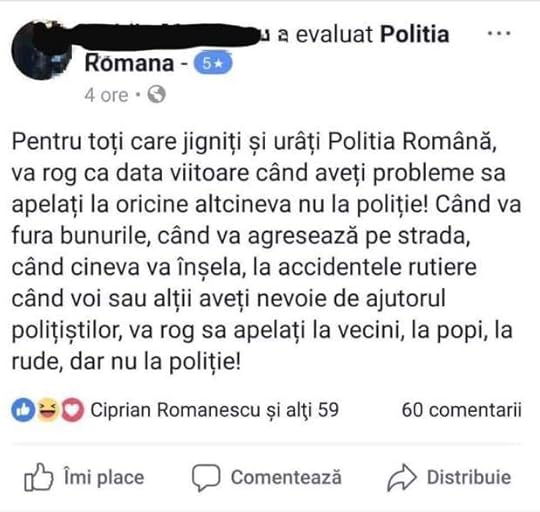Click the blue Like reaction icon
The image size is (540, 512).
pos(23,410)
